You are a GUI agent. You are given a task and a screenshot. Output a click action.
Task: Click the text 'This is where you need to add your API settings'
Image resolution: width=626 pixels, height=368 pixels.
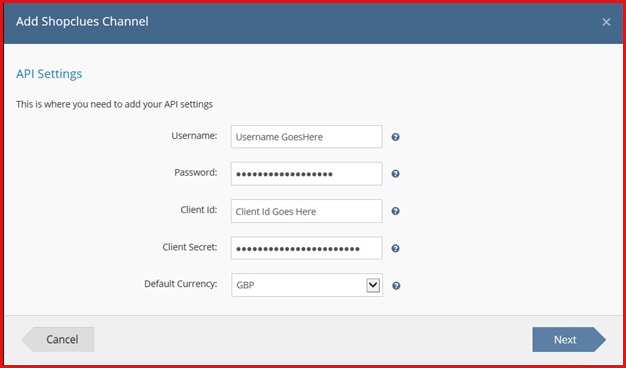114,105
